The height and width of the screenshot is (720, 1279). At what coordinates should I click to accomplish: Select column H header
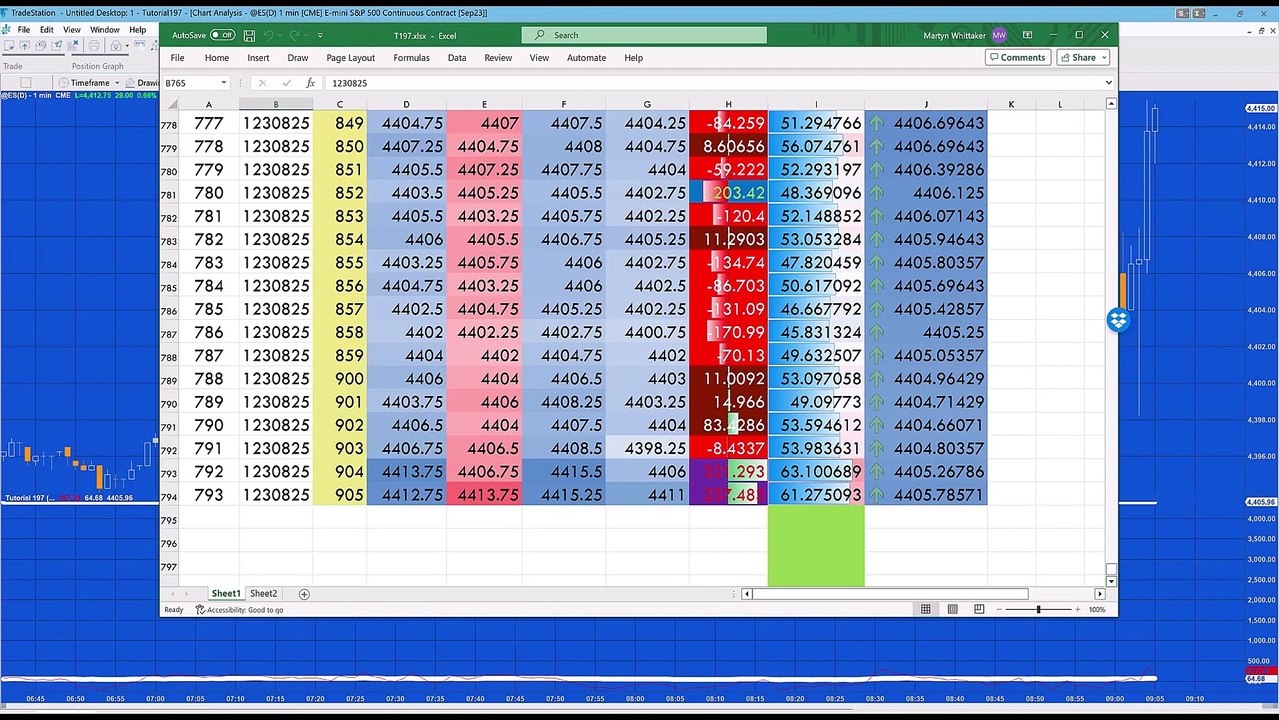pos(728,104)
